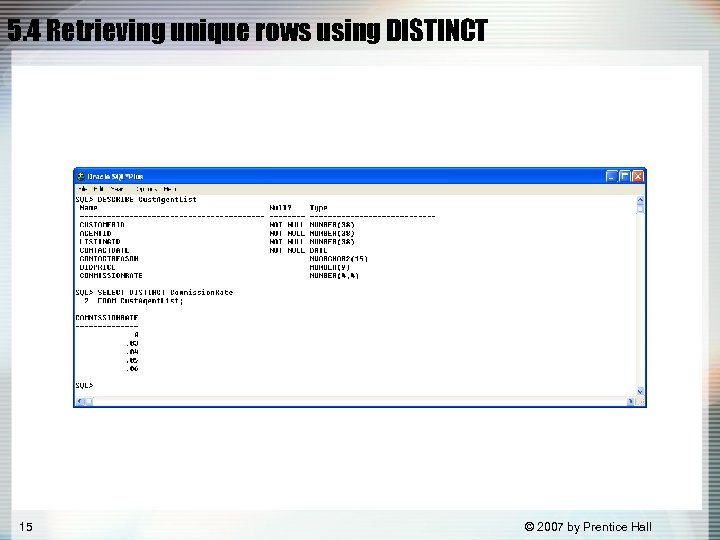Screen dimensions: 720x540
Task: Click the SELECT DISTINCT CommissionRate line
Action: 154,292
